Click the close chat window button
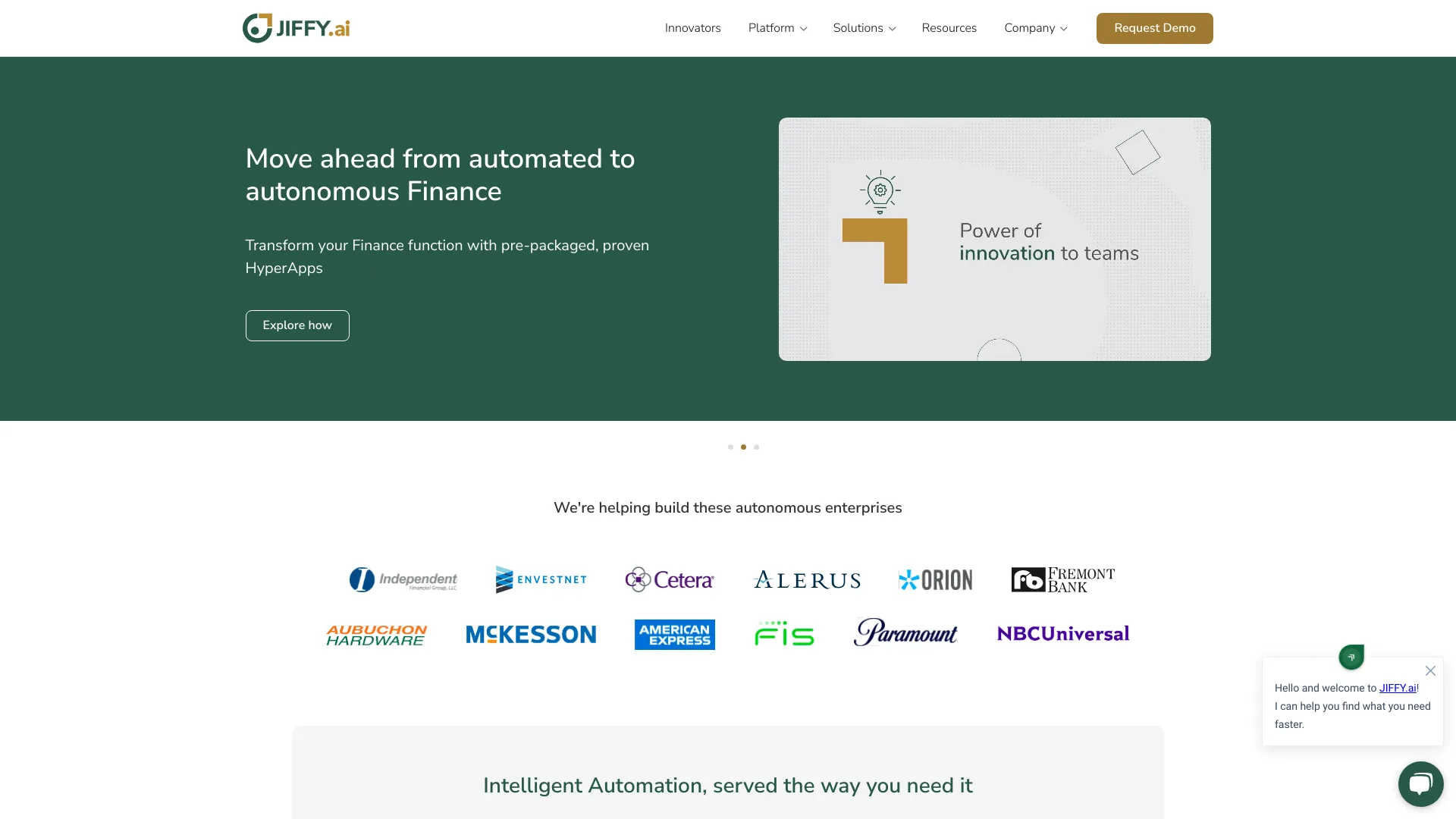The image size is (1456, 819). click(1430, 670)
